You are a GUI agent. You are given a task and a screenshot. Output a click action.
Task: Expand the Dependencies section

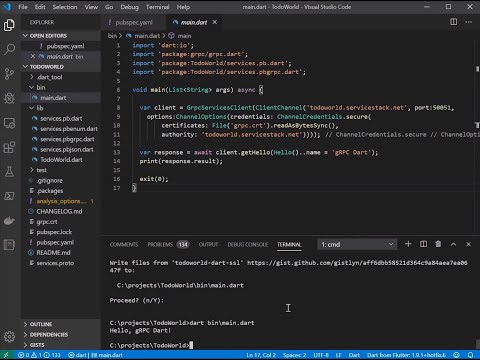point(61,334)
